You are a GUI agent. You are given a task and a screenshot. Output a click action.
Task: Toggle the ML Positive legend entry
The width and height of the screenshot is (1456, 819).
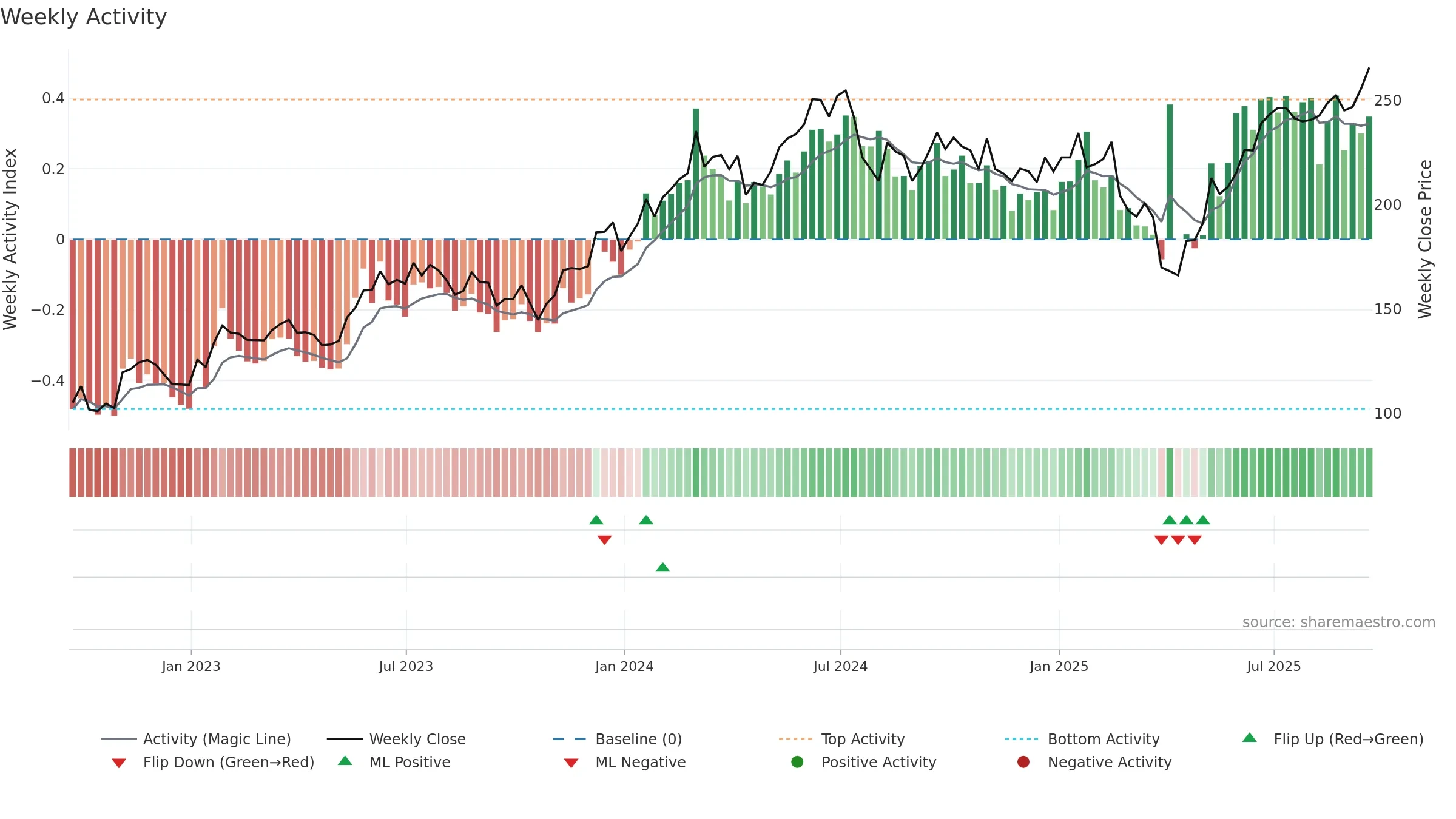(x=394, y=762)
